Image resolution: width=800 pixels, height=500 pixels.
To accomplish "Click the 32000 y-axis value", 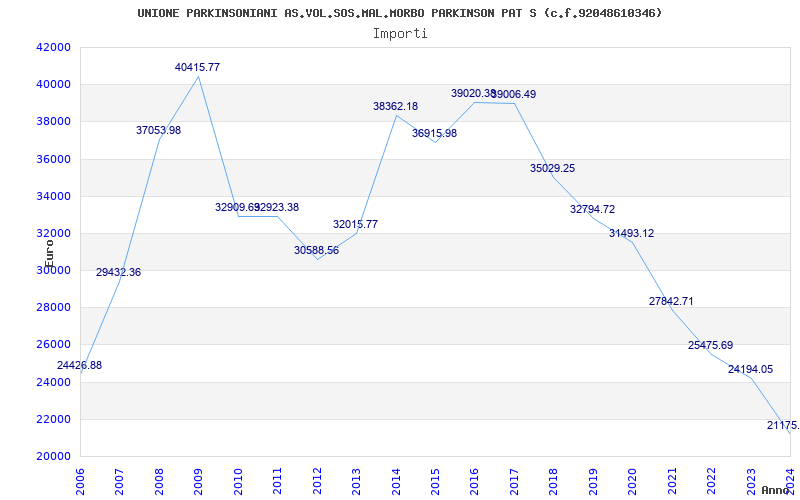I will click(x=53, y=234).
